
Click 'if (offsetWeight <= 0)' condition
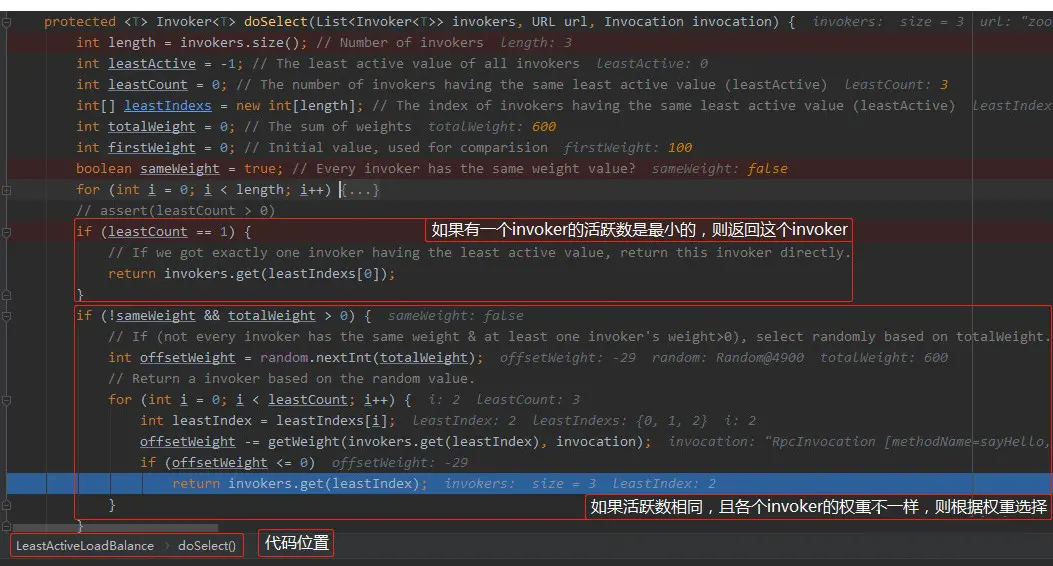coord(228,463)
